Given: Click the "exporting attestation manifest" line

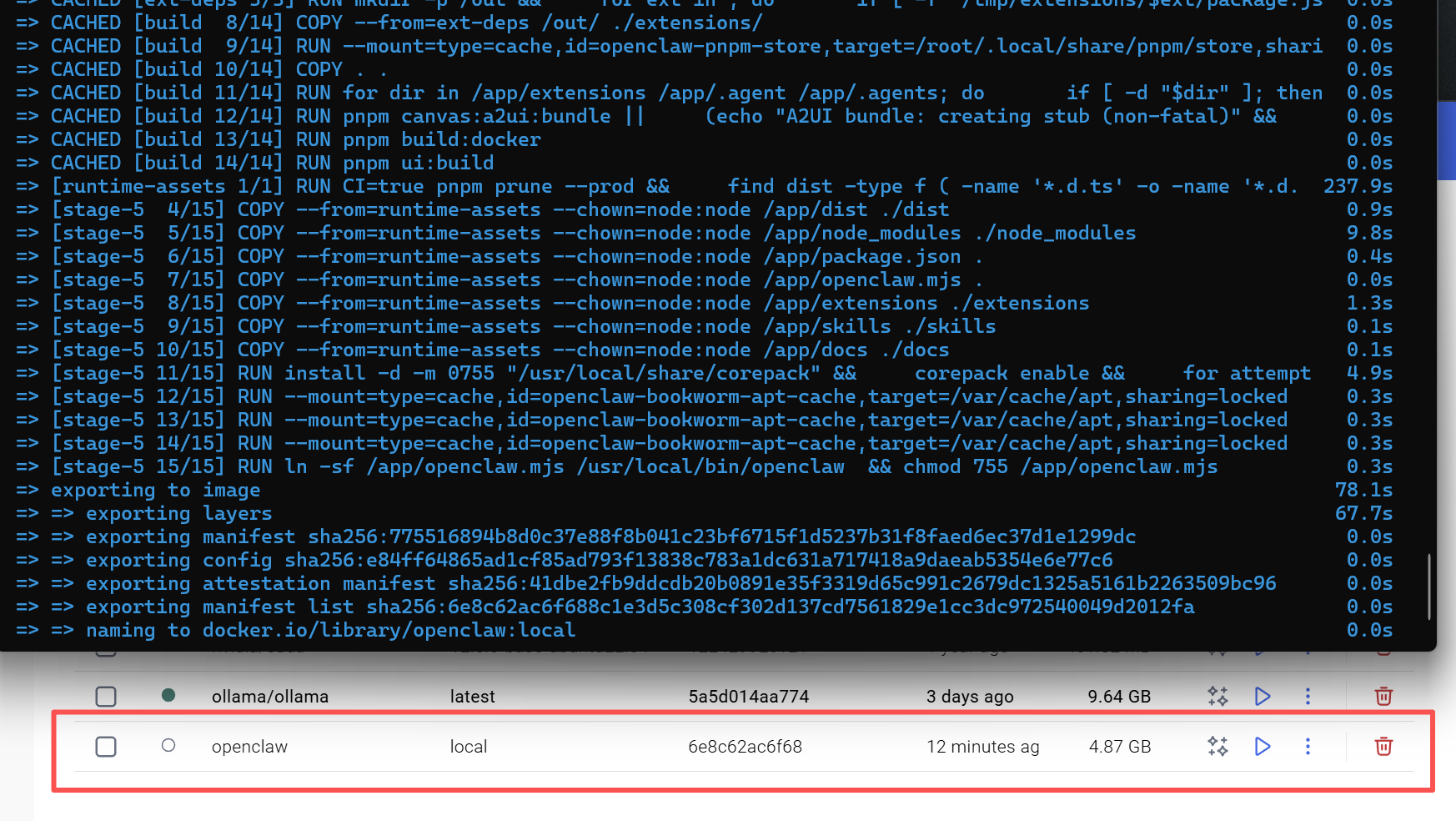Looking at the screenshot, I should 645,583.
